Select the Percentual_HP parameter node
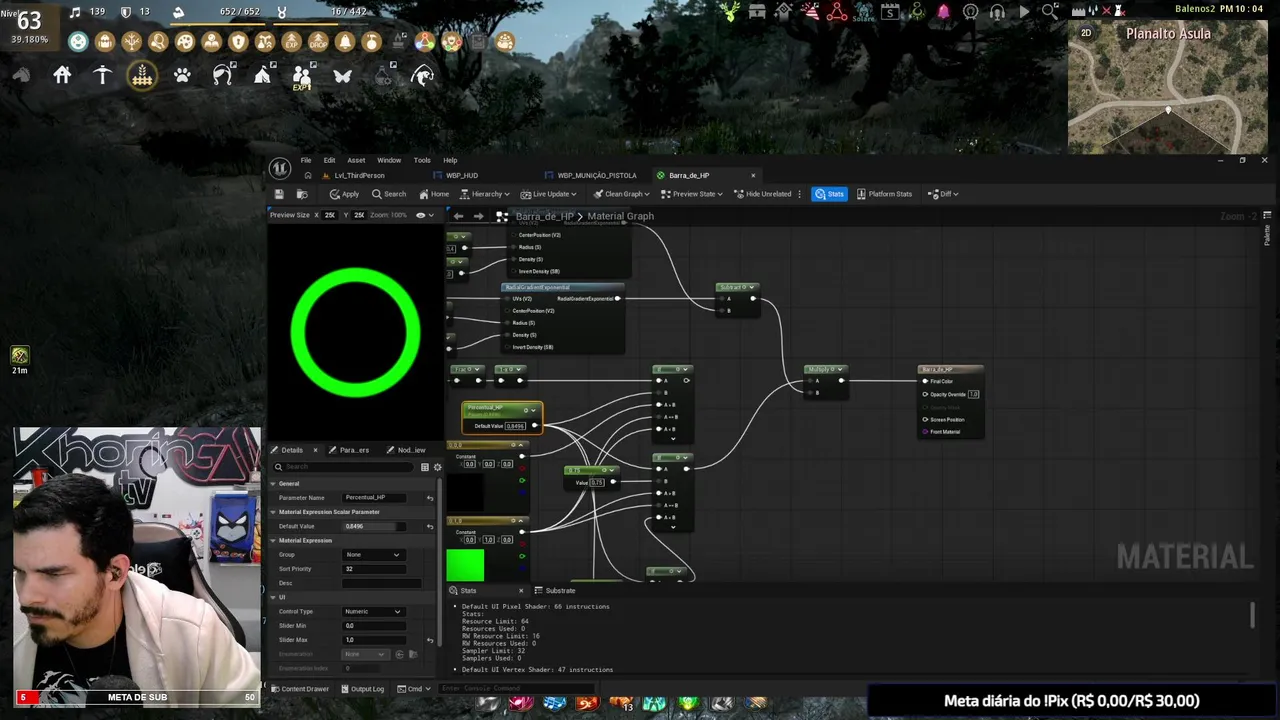Screen dimensions: 1280x720 [502, 417]
